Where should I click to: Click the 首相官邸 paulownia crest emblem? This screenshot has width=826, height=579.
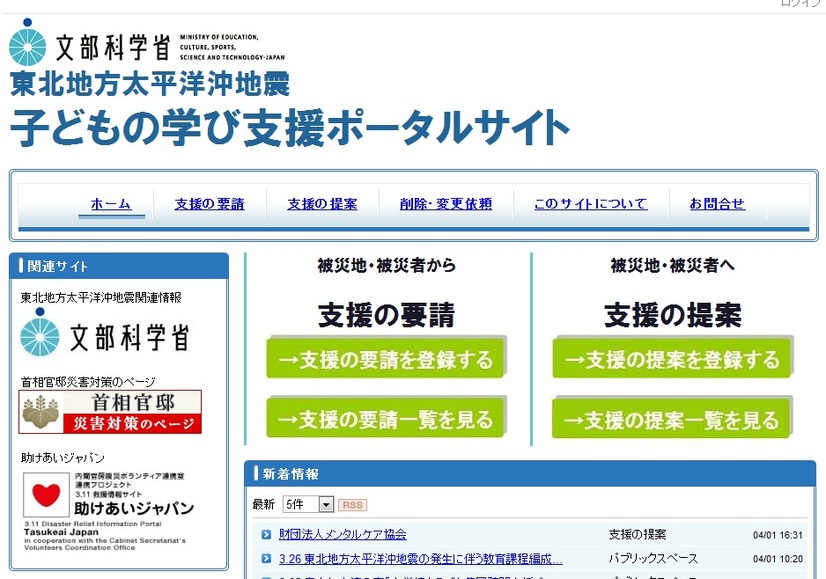point(41,412)
